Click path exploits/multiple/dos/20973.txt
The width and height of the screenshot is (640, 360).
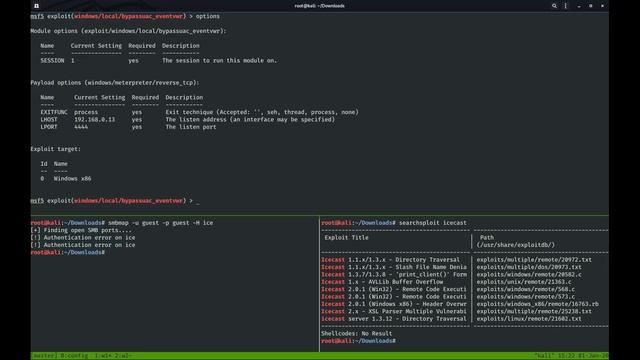pos(529,267)
